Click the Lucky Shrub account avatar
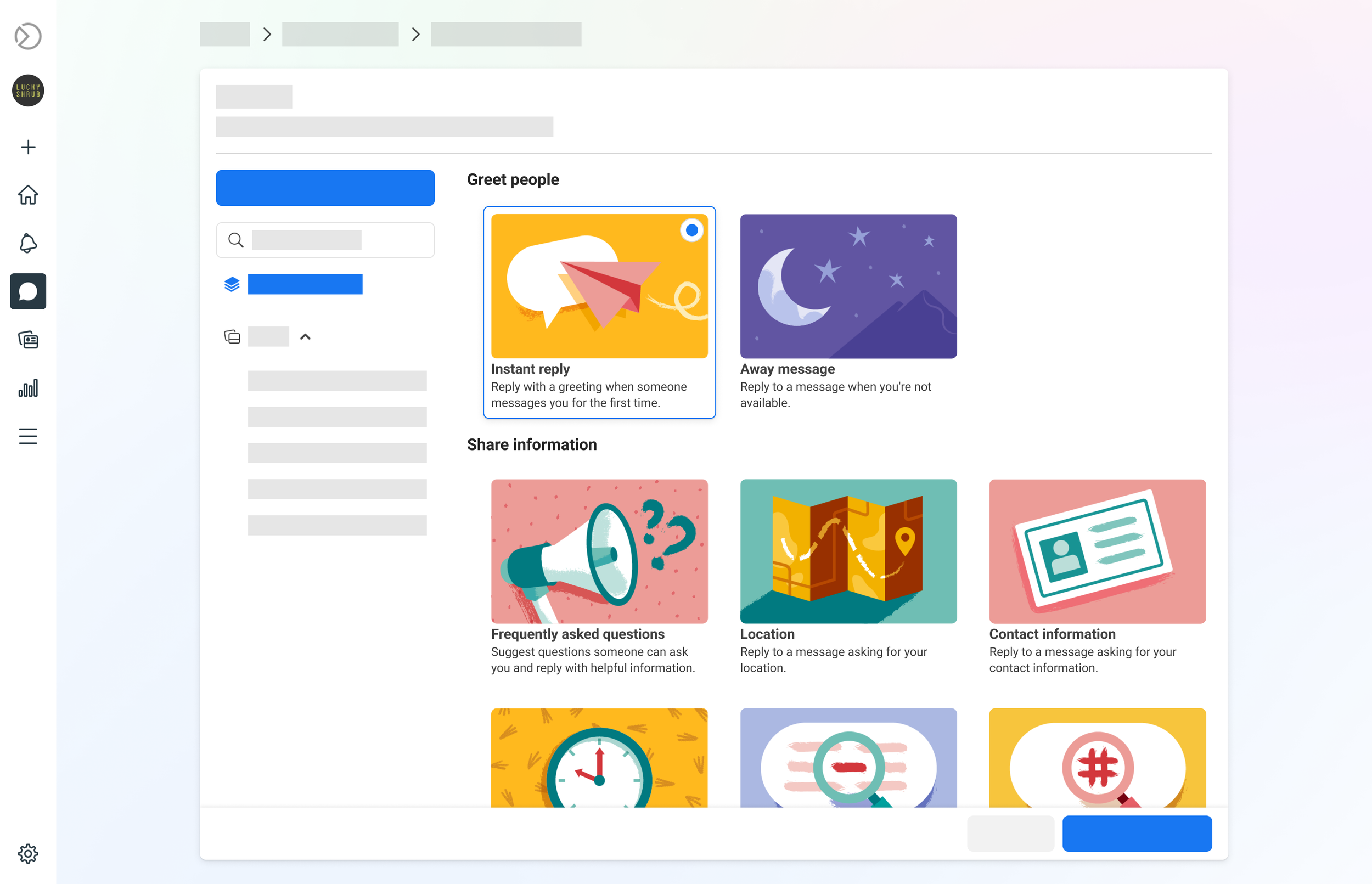The height and width of the screenshot is (884, 1372). click(x=27, y=90)
